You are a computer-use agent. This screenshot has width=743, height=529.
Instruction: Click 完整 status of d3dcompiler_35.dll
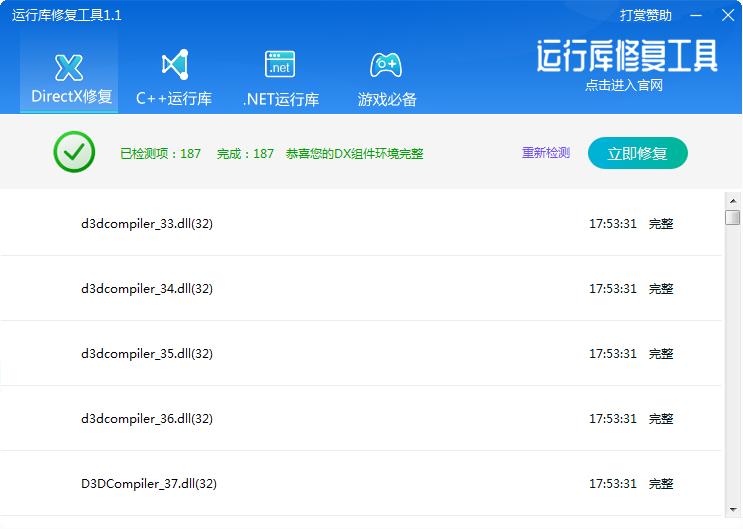[x=661, y=353]
